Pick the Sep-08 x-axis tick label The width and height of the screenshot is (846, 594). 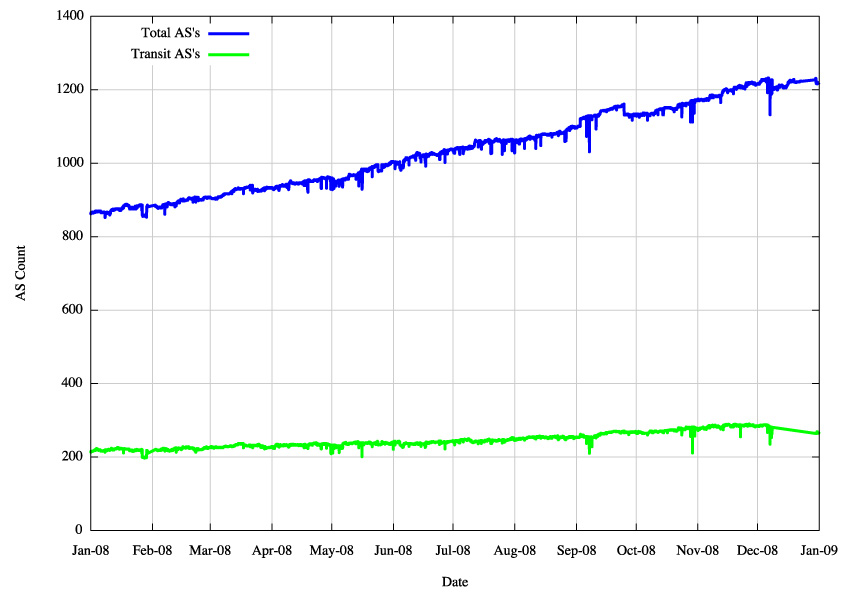(x=575, y=550)
